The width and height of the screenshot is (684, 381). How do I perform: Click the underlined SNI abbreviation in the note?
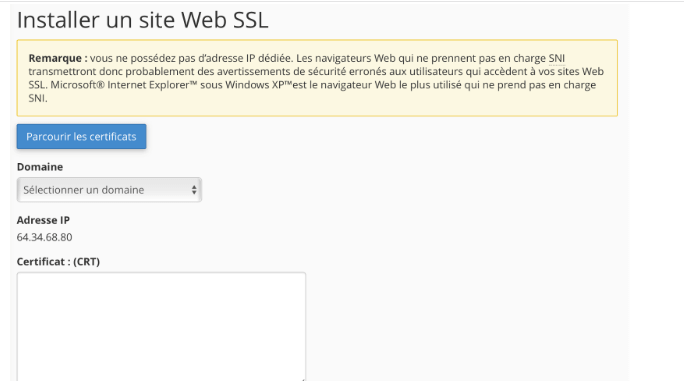tap(557, 58)
